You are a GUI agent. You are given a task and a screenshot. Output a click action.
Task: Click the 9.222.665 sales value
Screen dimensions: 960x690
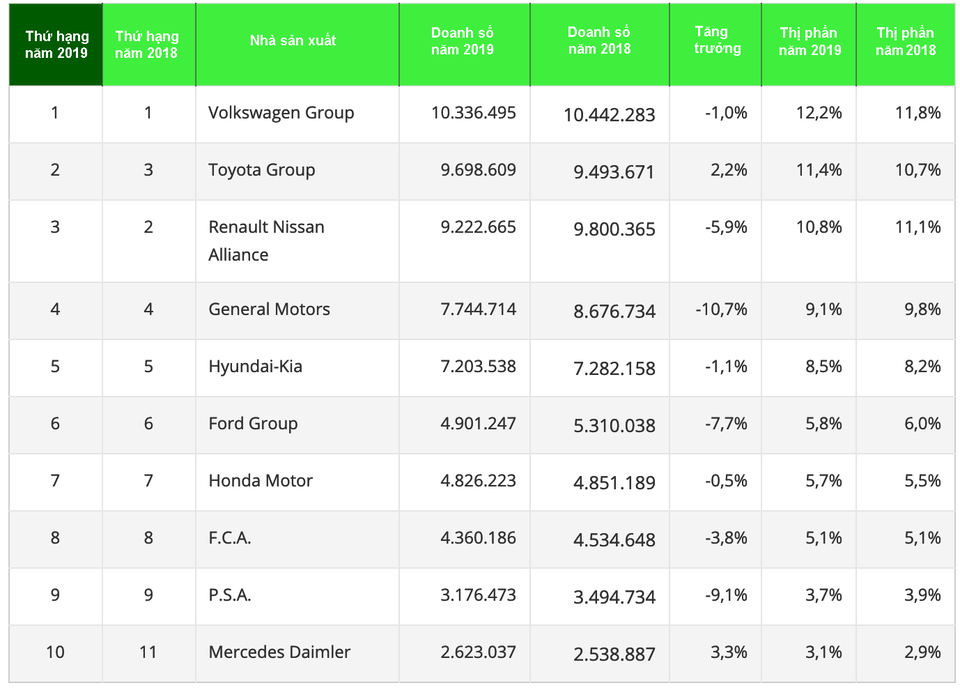pos(478,227)
